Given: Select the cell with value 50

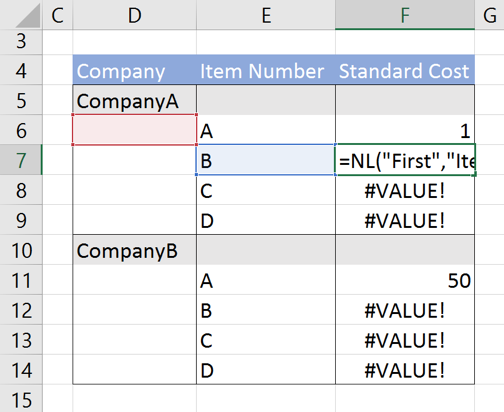Looking at the screenshot, I should click(x=405, y=280).
